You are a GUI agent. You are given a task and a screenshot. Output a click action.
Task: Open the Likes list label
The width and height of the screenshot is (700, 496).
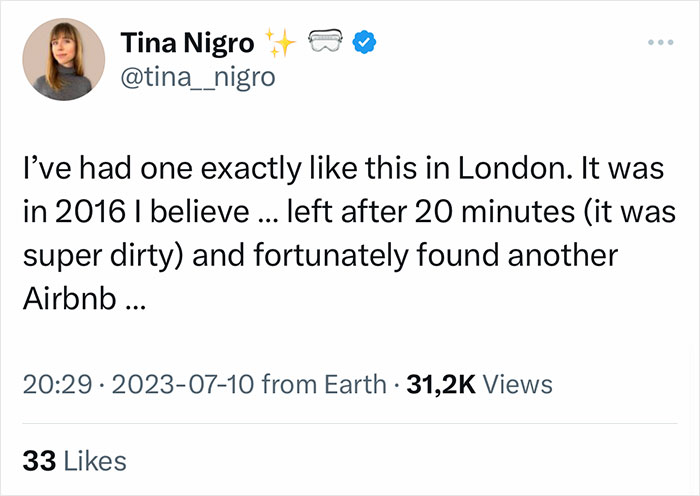95,460
